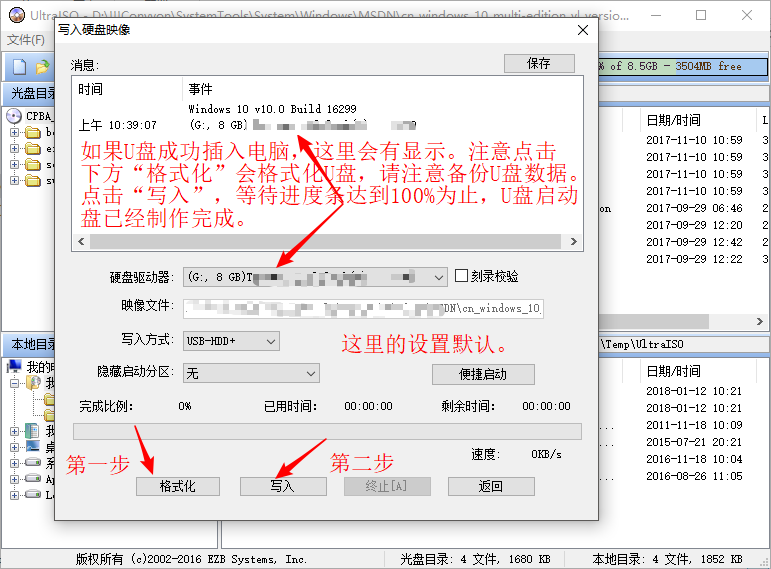This screenshot has height=569, width=771.
Task: Open the 文件(F) menu in UltraISO
Action: (26, 40)
